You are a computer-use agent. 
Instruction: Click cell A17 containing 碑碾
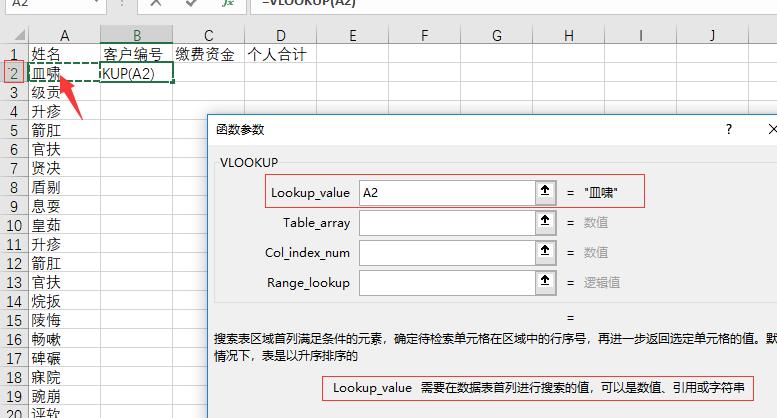coord(64,358)
